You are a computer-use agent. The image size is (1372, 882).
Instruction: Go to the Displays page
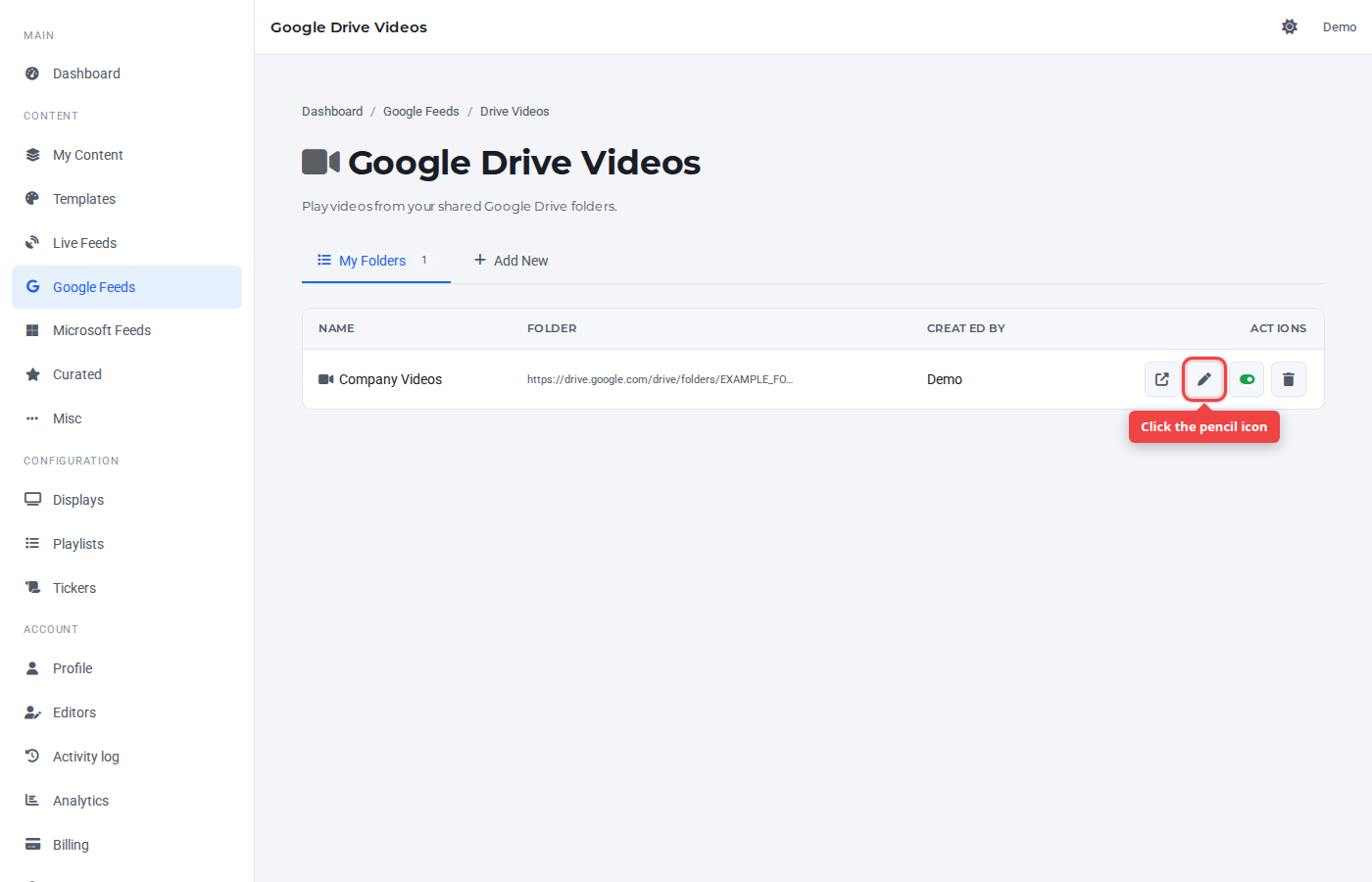[126, 500]
